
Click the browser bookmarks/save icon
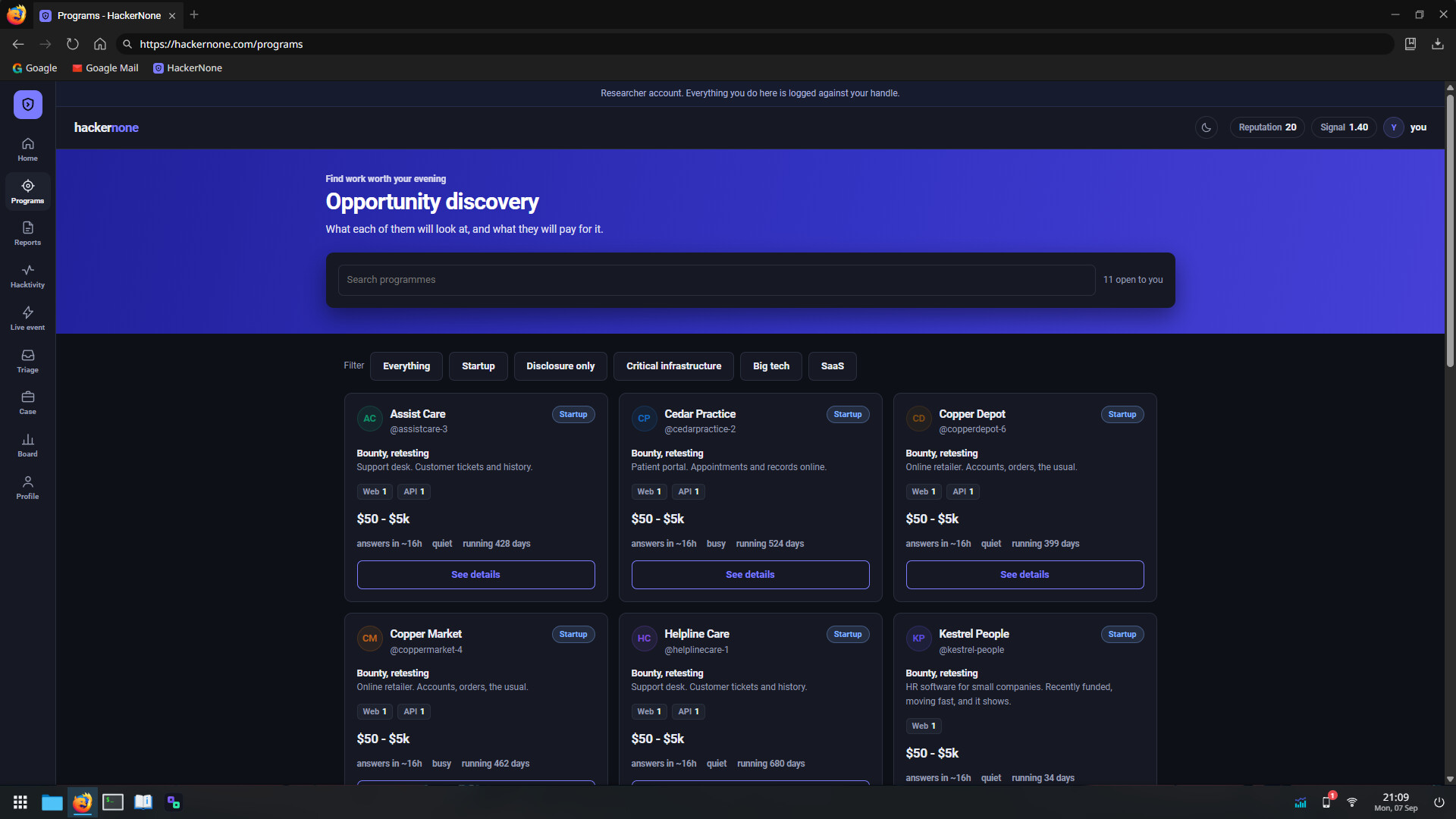pyautogui.click(x=1410, y=44)
